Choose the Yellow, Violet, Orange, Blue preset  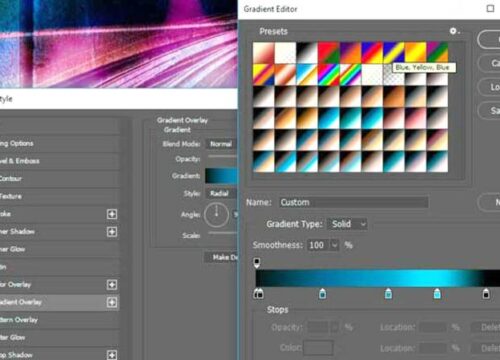coord(264,74)
